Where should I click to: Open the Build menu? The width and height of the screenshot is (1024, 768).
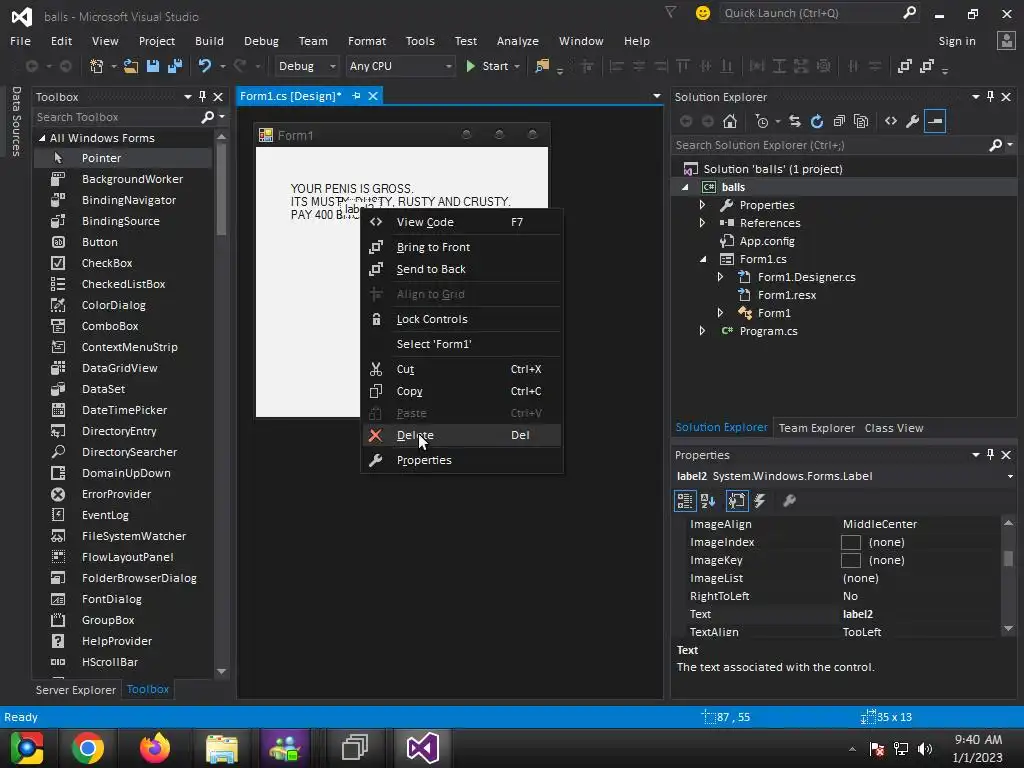(209, 40)
